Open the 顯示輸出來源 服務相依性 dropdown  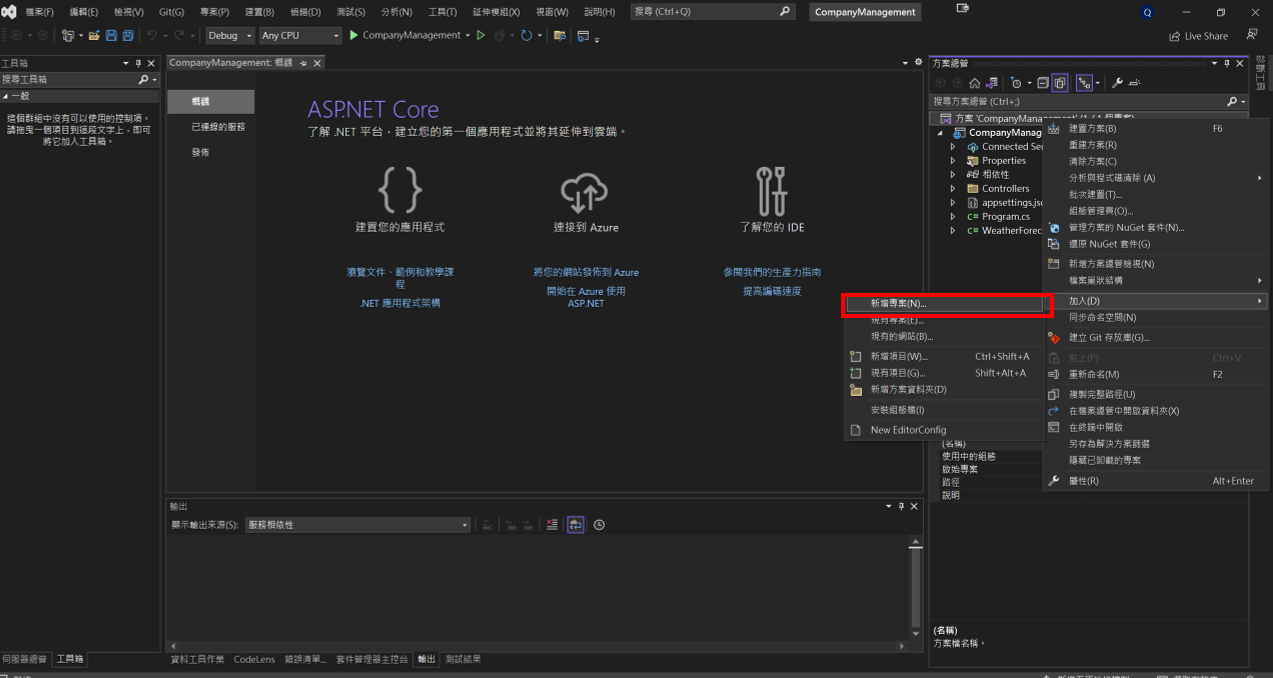tap(357, 524)
